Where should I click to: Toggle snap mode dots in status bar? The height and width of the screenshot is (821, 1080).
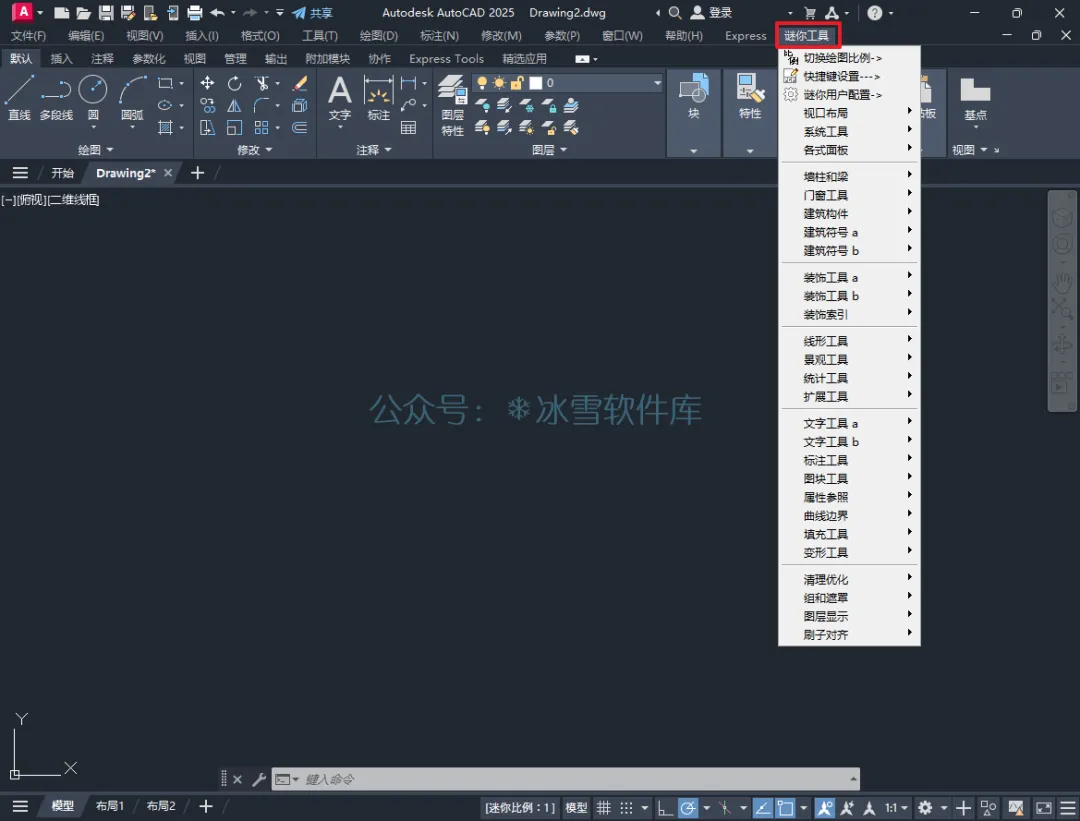[x=626, y=807]
